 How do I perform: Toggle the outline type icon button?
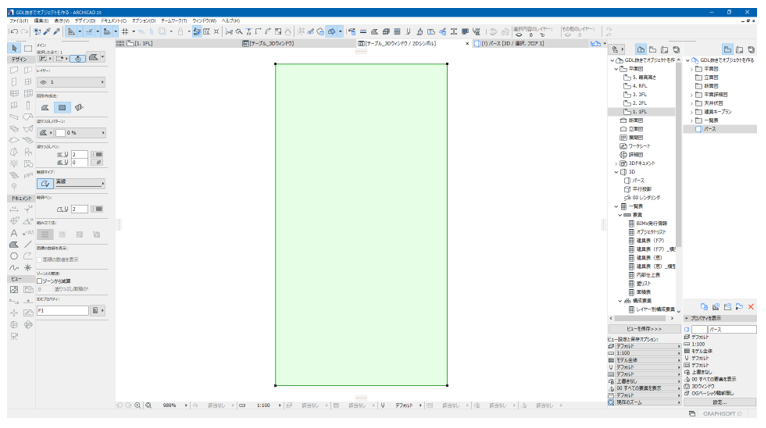45,183
